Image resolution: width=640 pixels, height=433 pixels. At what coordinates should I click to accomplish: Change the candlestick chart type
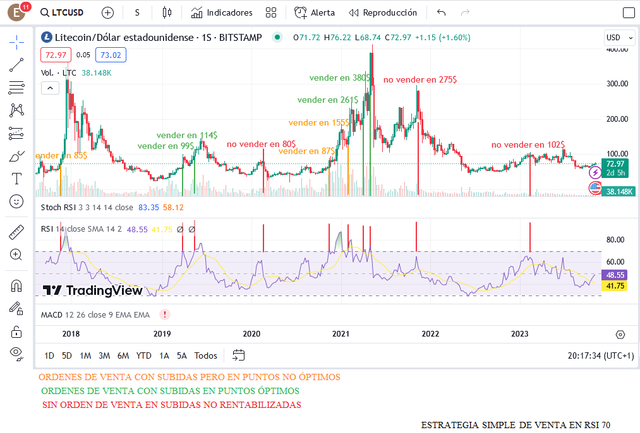[167, 13]
